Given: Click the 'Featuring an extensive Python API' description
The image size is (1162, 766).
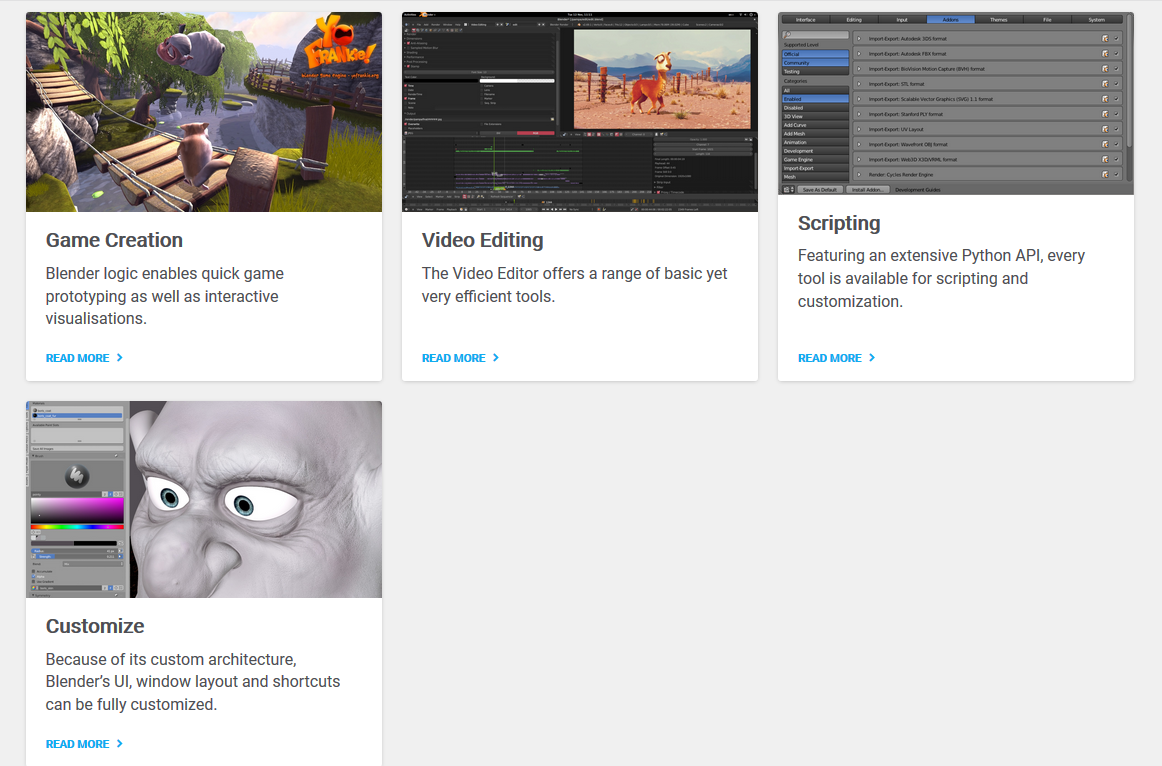Looking at the screenshot, I should [941, 279].
